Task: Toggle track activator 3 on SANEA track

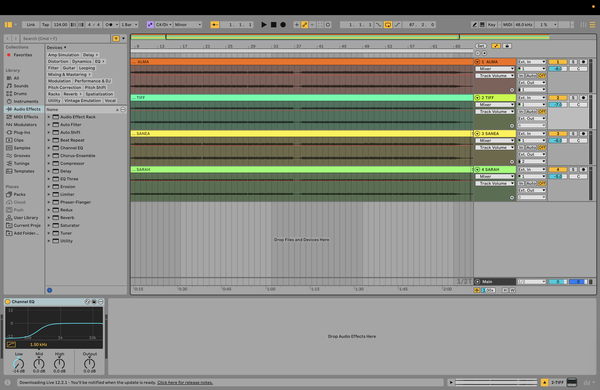Action: pyautogui.click(x=558, y=134)
